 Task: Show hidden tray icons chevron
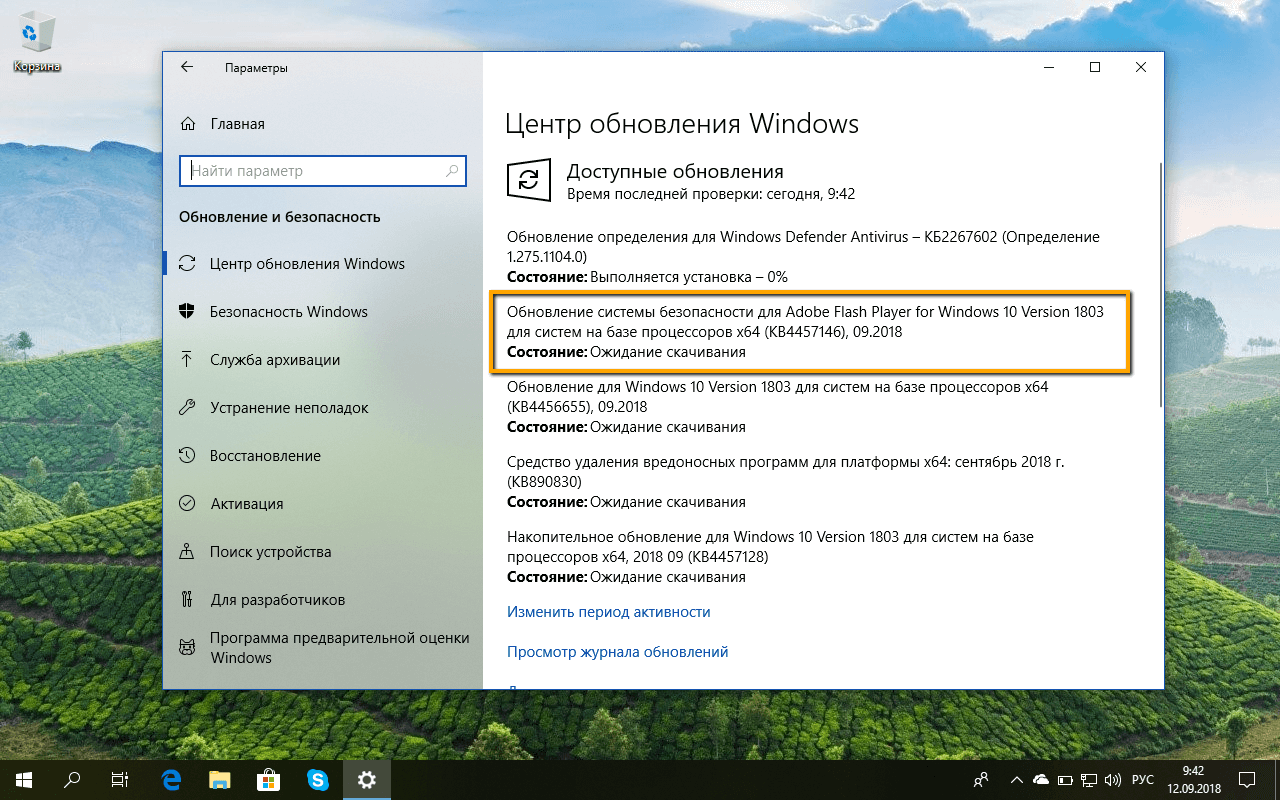pos(1017,779)
